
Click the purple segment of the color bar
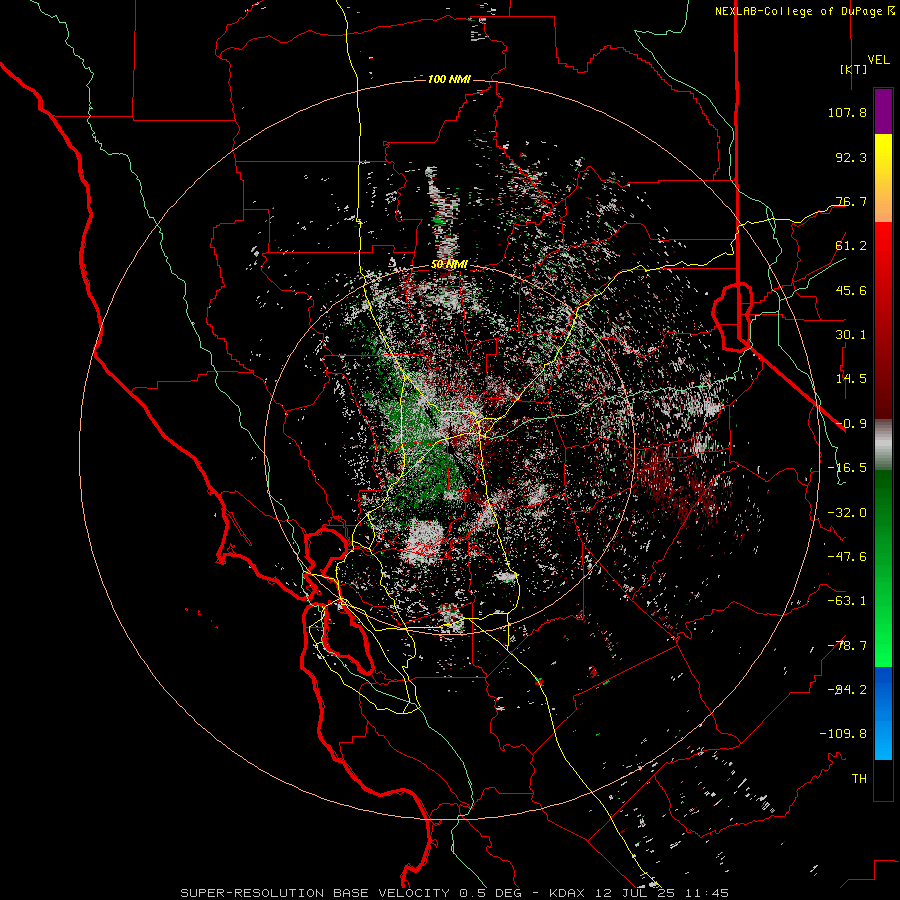coord(883,111)
